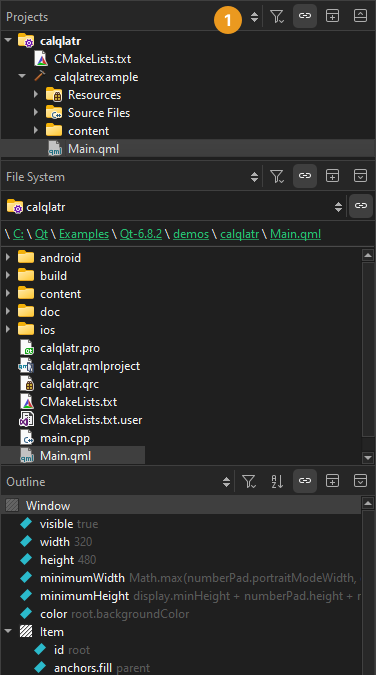
Task: Expand the android folder
Action: click(x=8, y=257)
